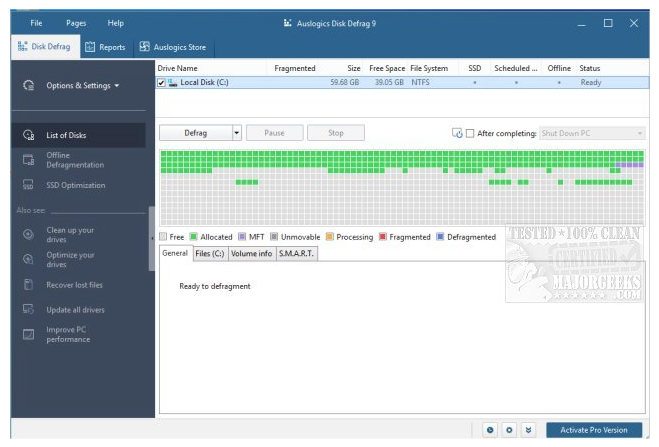659x447 pixels.
Task: Open the Pages menu
Action: pyautogui.click(x=76, y=23)
